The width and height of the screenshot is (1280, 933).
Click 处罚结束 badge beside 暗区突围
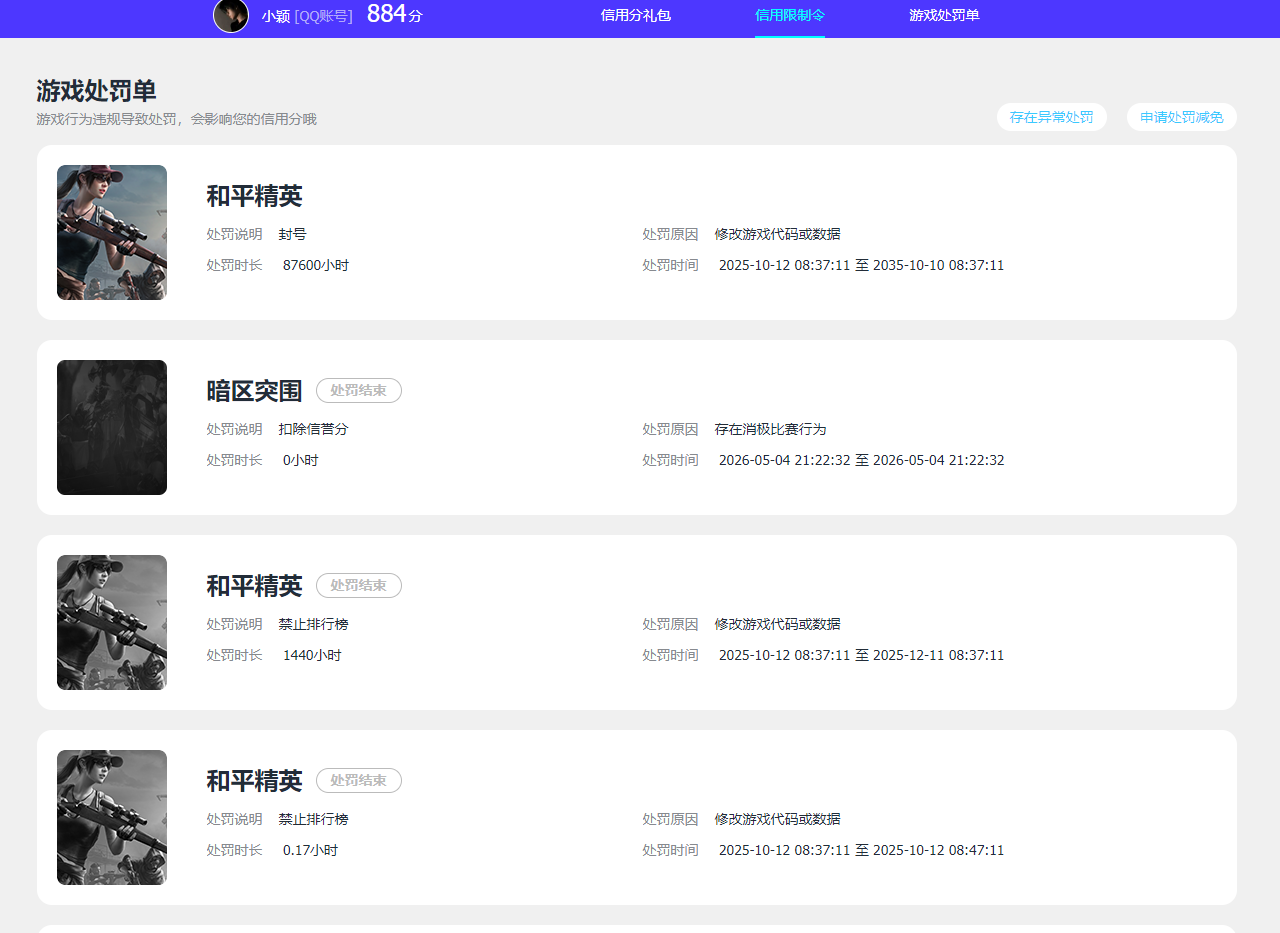pyautogui.click(x=359, y=391)
